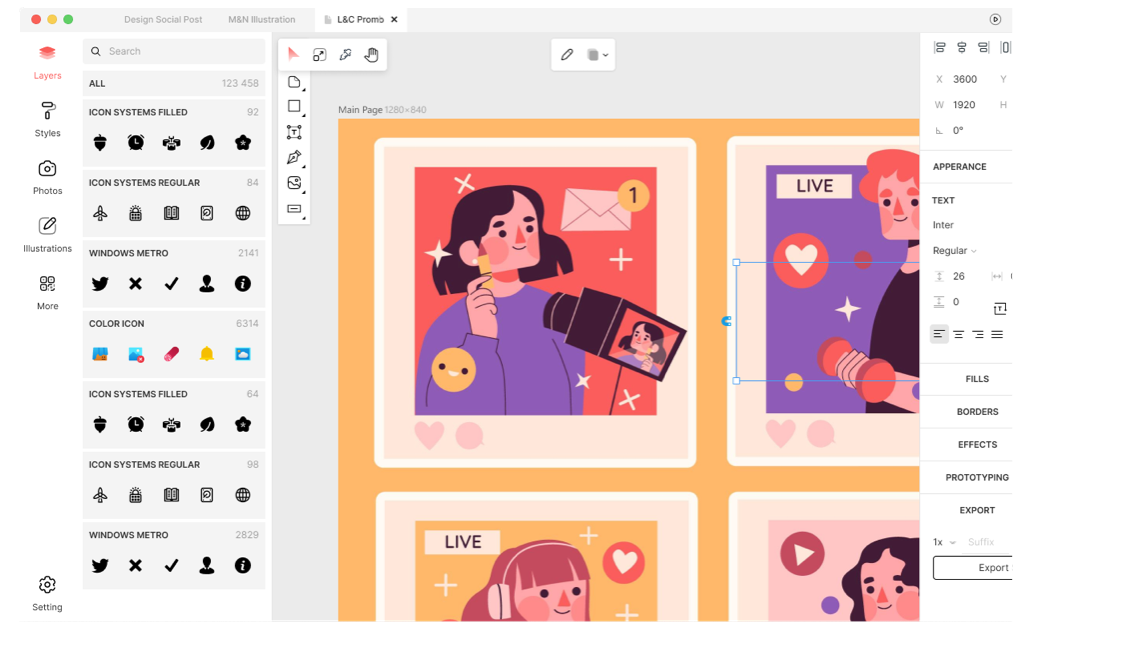Select the Scale resize tool

[319, 55]
